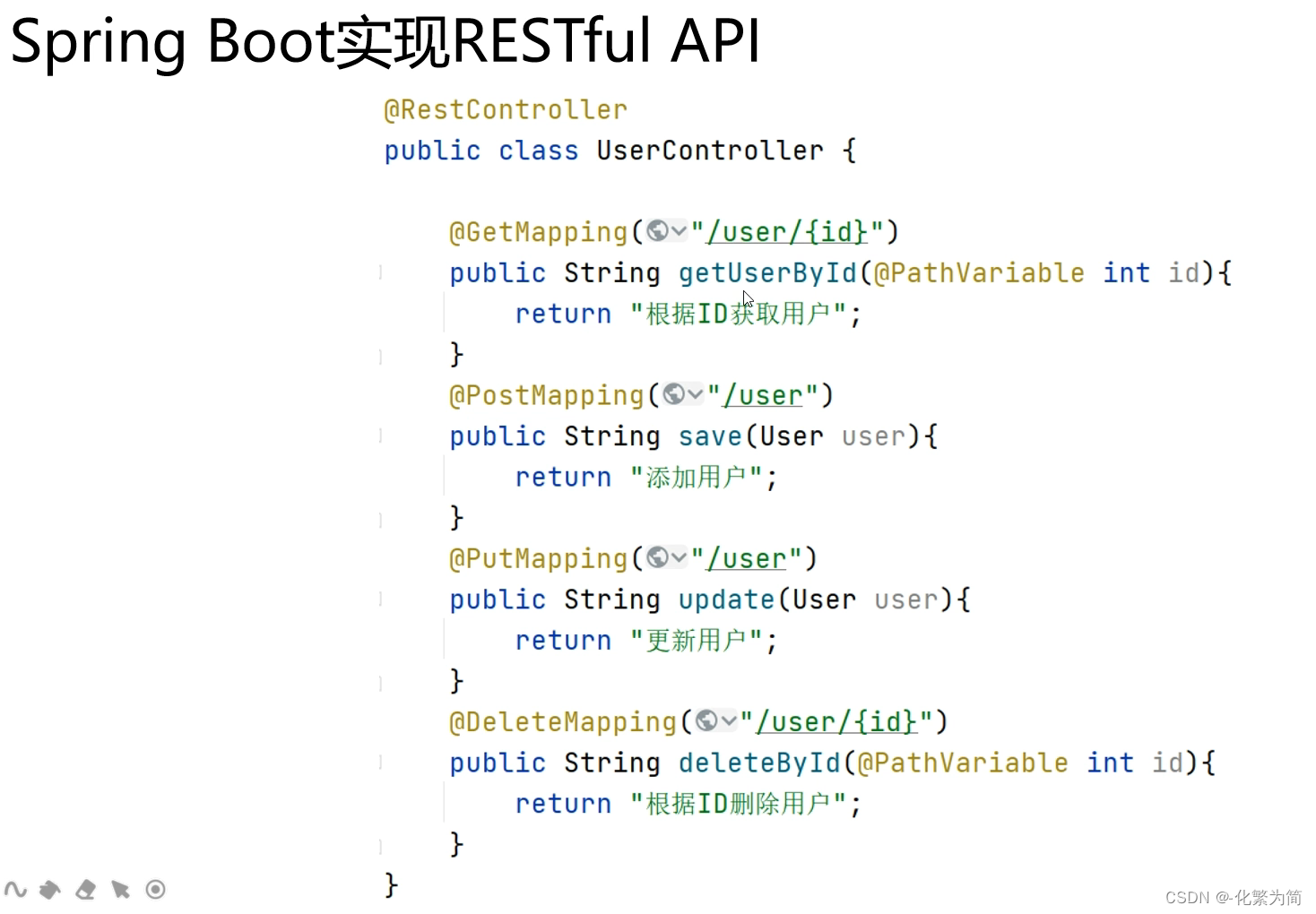Open the chevron dropdown in @PostMapping
The image size is (1316, 914).
[x=695, y=394]
